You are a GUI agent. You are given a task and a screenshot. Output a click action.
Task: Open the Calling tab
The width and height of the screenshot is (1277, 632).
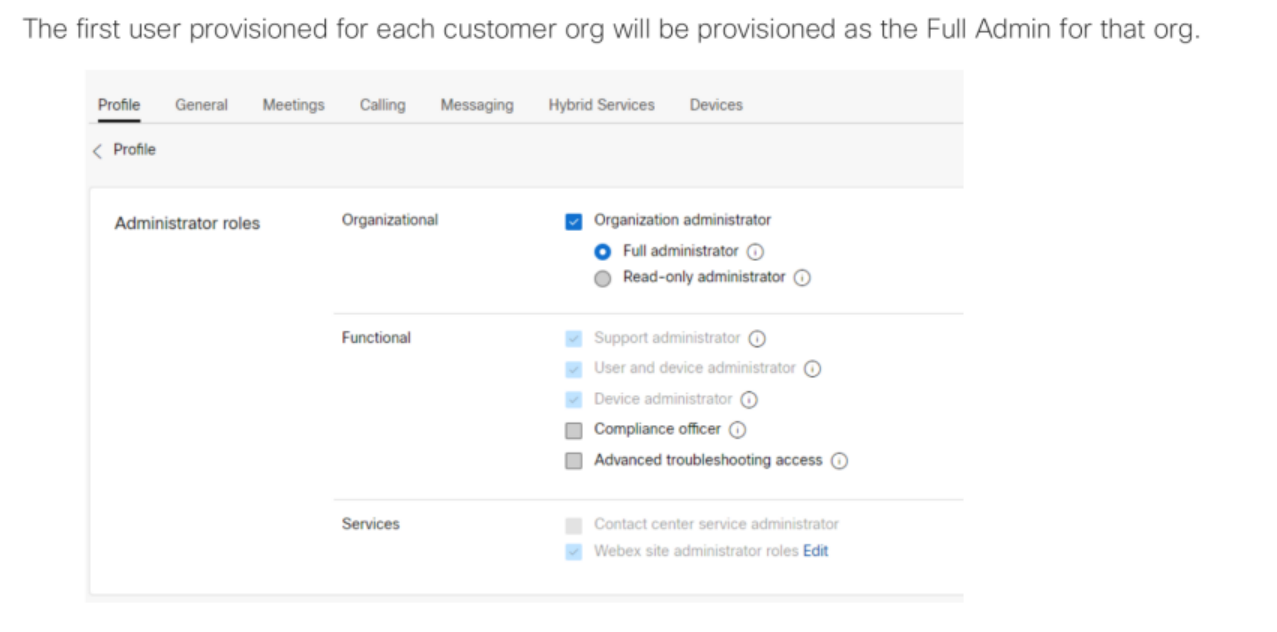[382, 105]
